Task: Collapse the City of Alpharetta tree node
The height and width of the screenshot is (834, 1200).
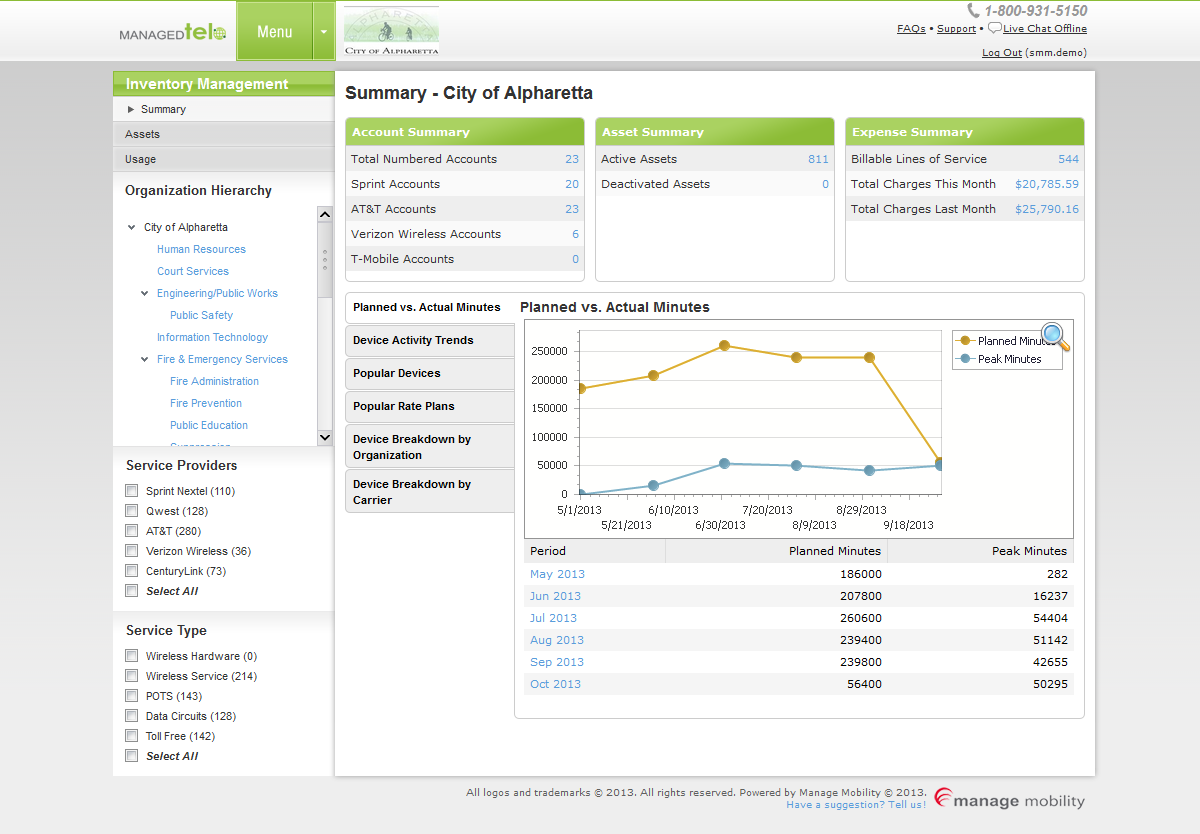Action: [x=132, y=228]
